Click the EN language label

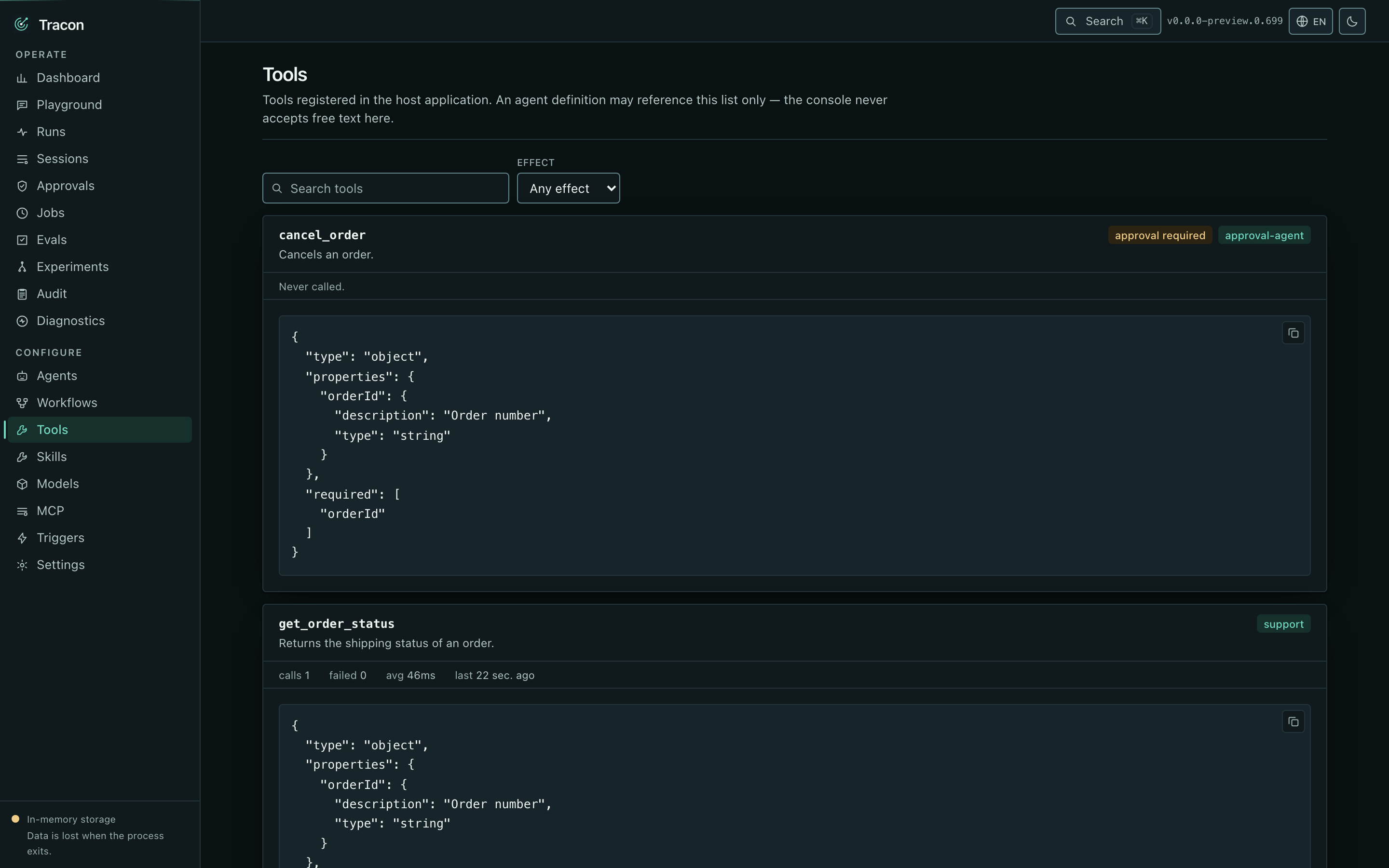tap(1319, 22)
